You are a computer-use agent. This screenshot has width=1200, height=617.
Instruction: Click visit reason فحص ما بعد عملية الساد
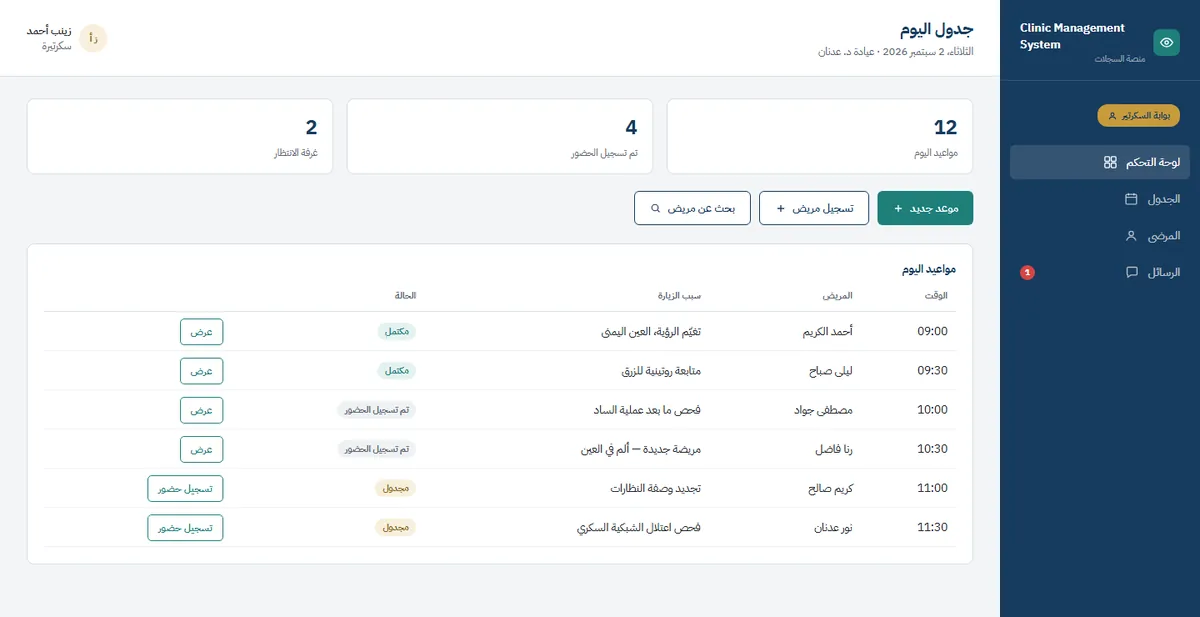point(648,410)
